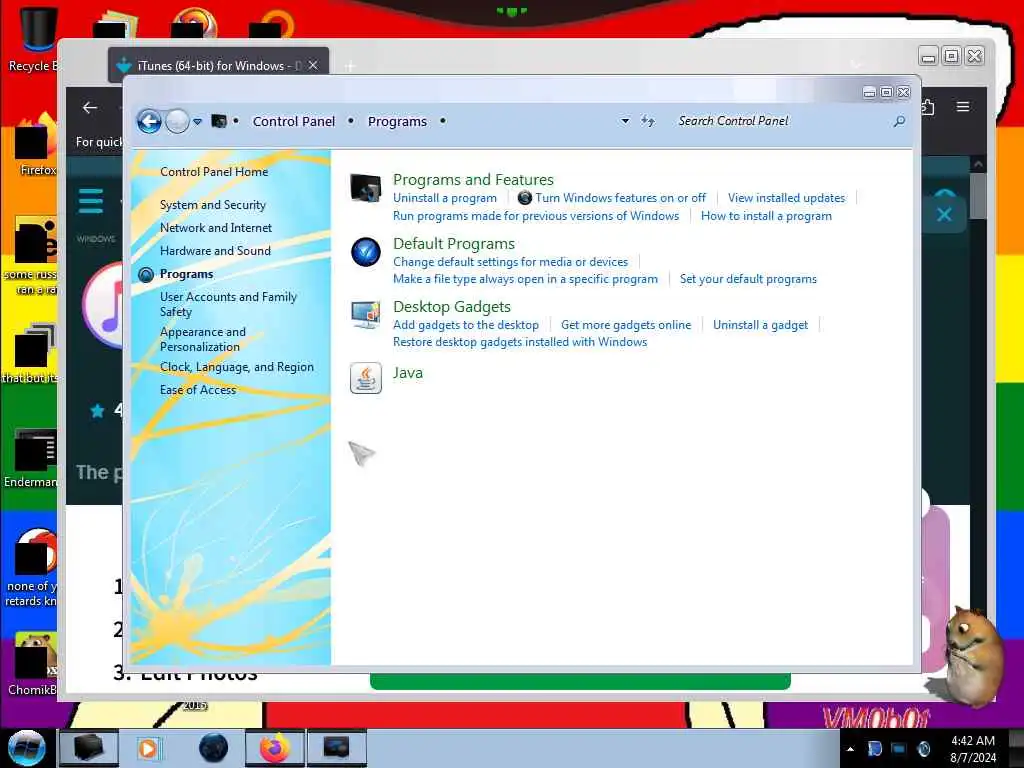Image resolution: width=1024 pixels, height=768 pixels.
Task: Click the Control Panel icon in address bar
Action: [x=219, y=121]
